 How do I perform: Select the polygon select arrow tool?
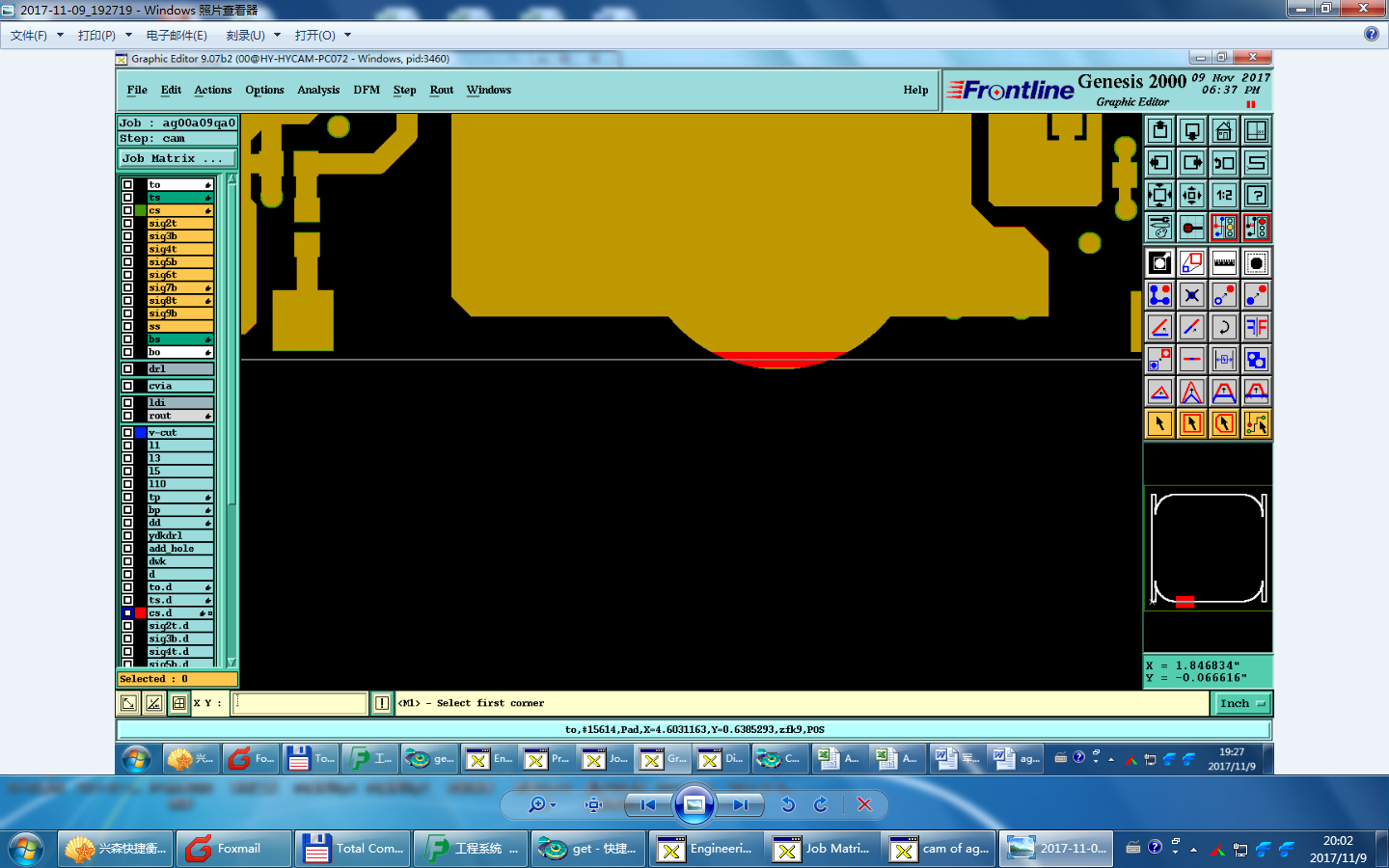tap(1224, 423)
